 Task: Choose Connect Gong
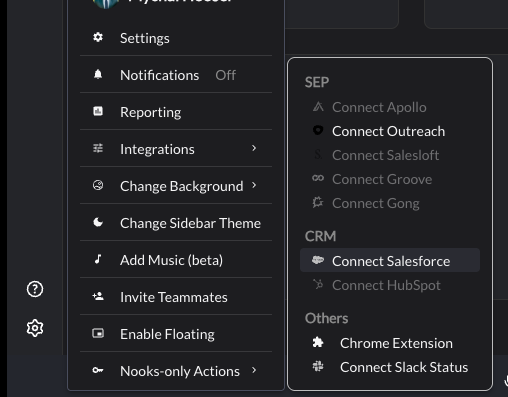[390, 203]
